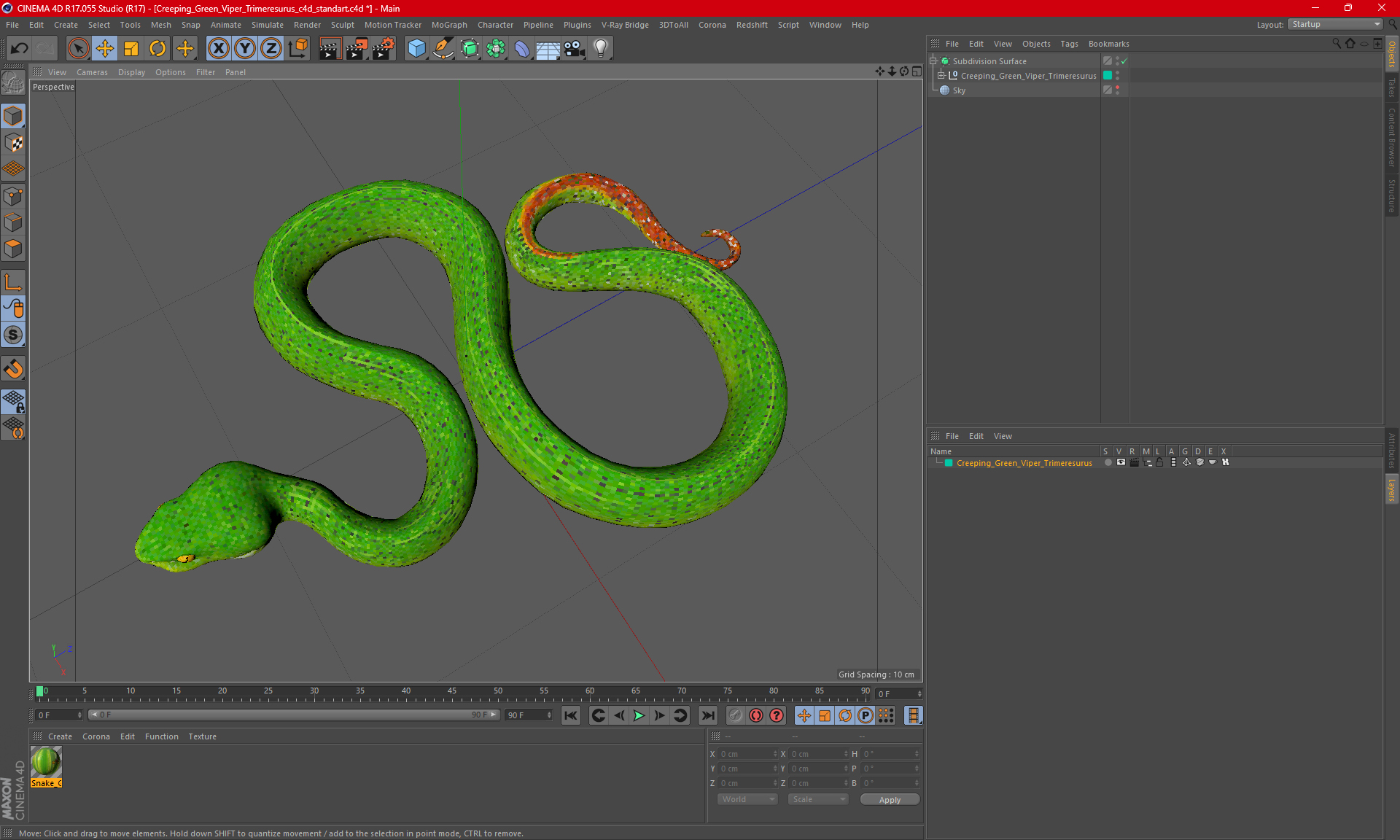1400x840 pixels.
Task: Toggle the Enable Snap icon
Action: [x=13, y=335]
